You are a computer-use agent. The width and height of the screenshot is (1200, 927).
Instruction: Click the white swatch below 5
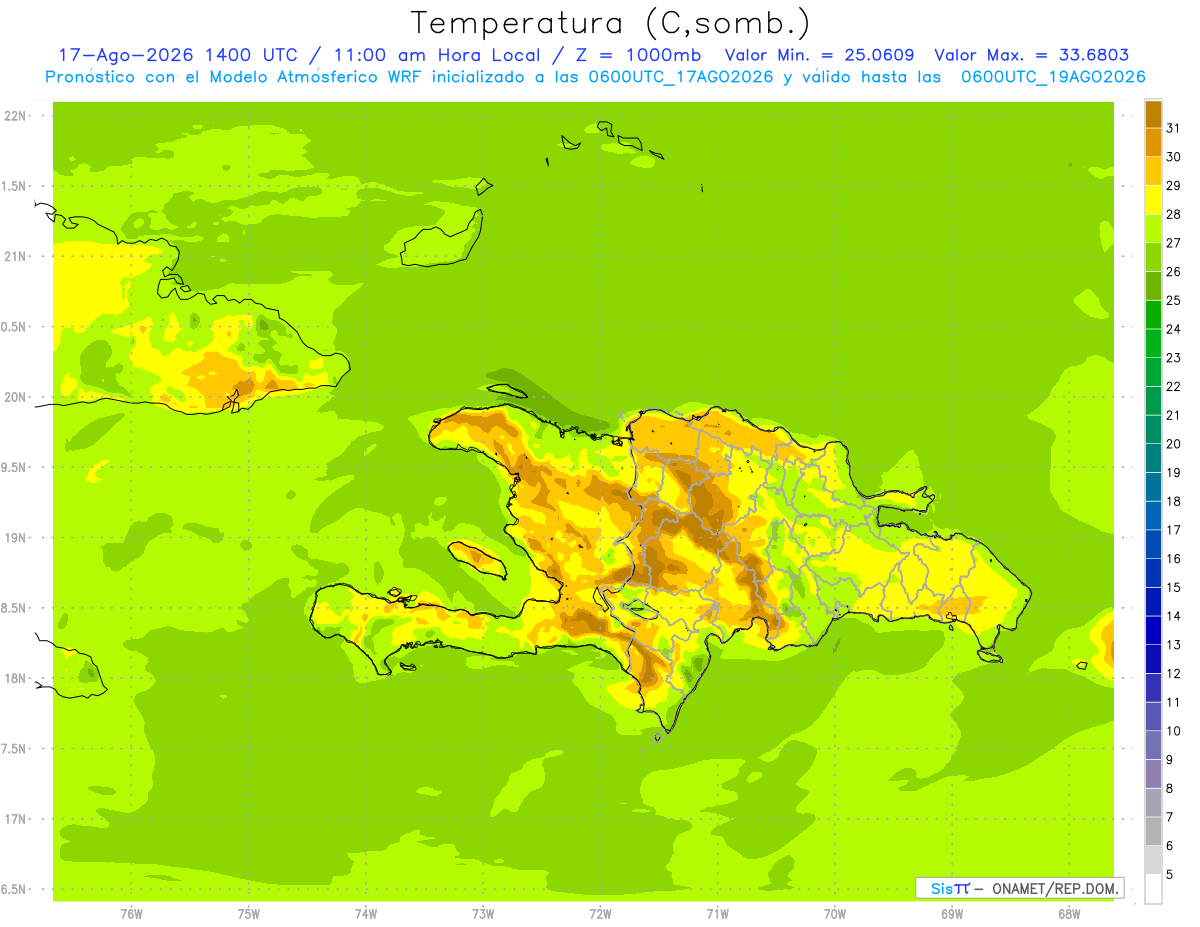click(x=1153, y=889)
